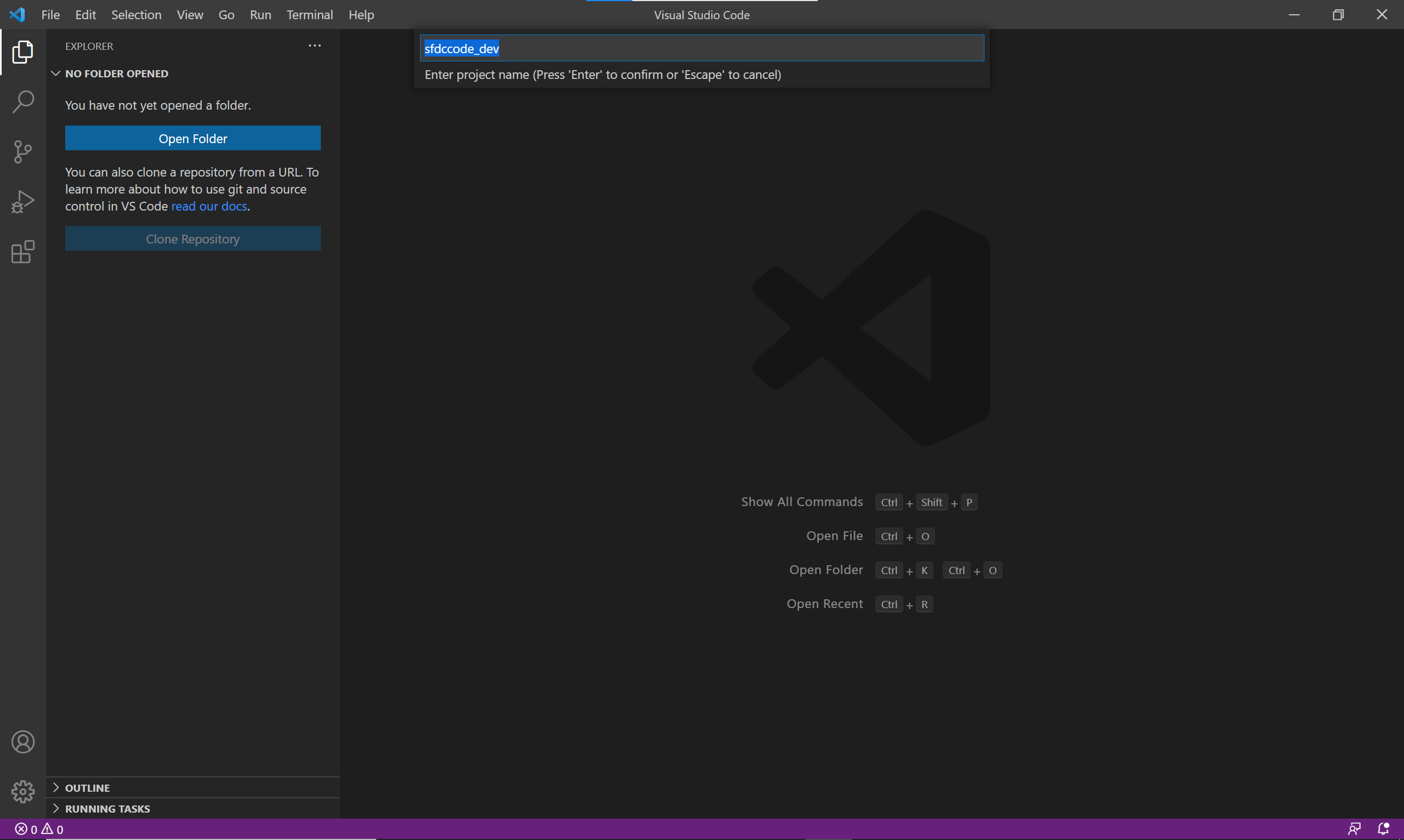Click the Accounts icon in activity bar
This screenshot has width=1404, height=840.
coord(22,742)
